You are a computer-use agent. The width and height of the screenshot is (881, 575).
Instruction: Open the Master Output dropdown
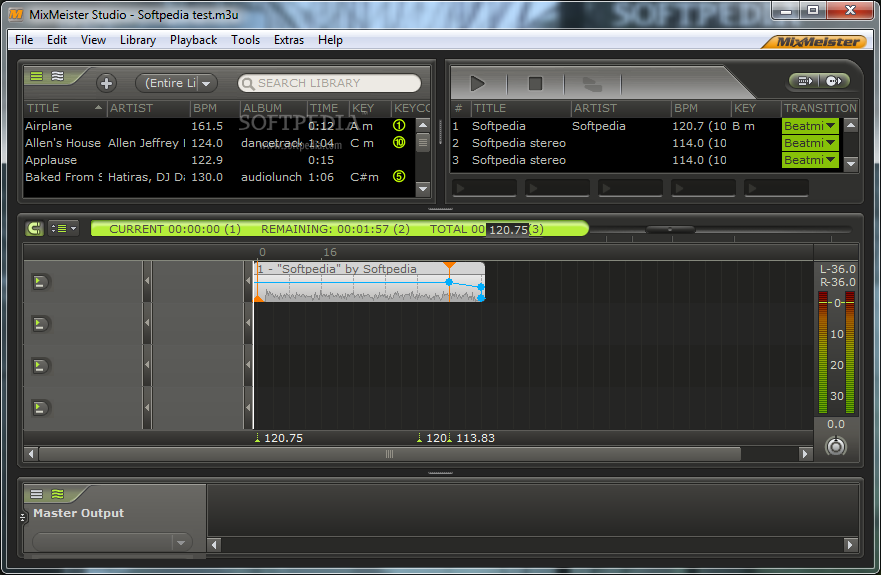(181, 542)
